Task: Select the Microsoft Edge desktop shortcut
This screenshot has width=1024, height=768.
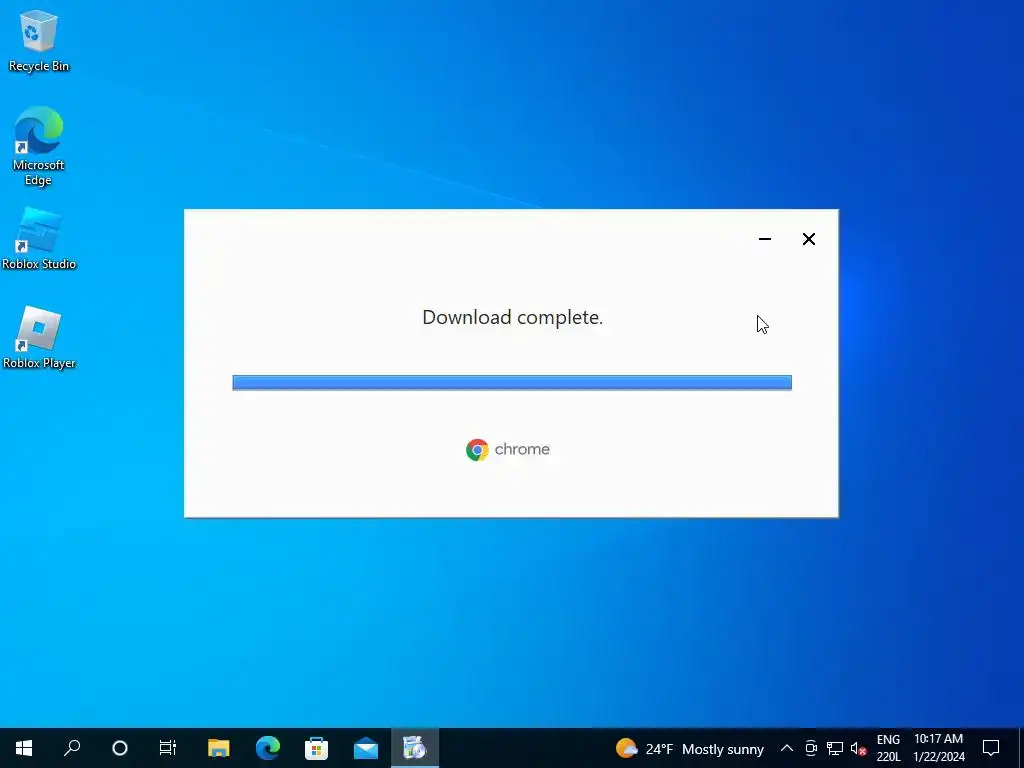Action: 39,146
